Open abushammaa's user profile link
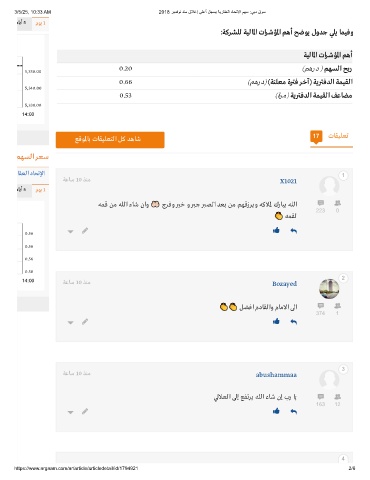The height and width of the screenshot is (480, 370). click(276, 375)
